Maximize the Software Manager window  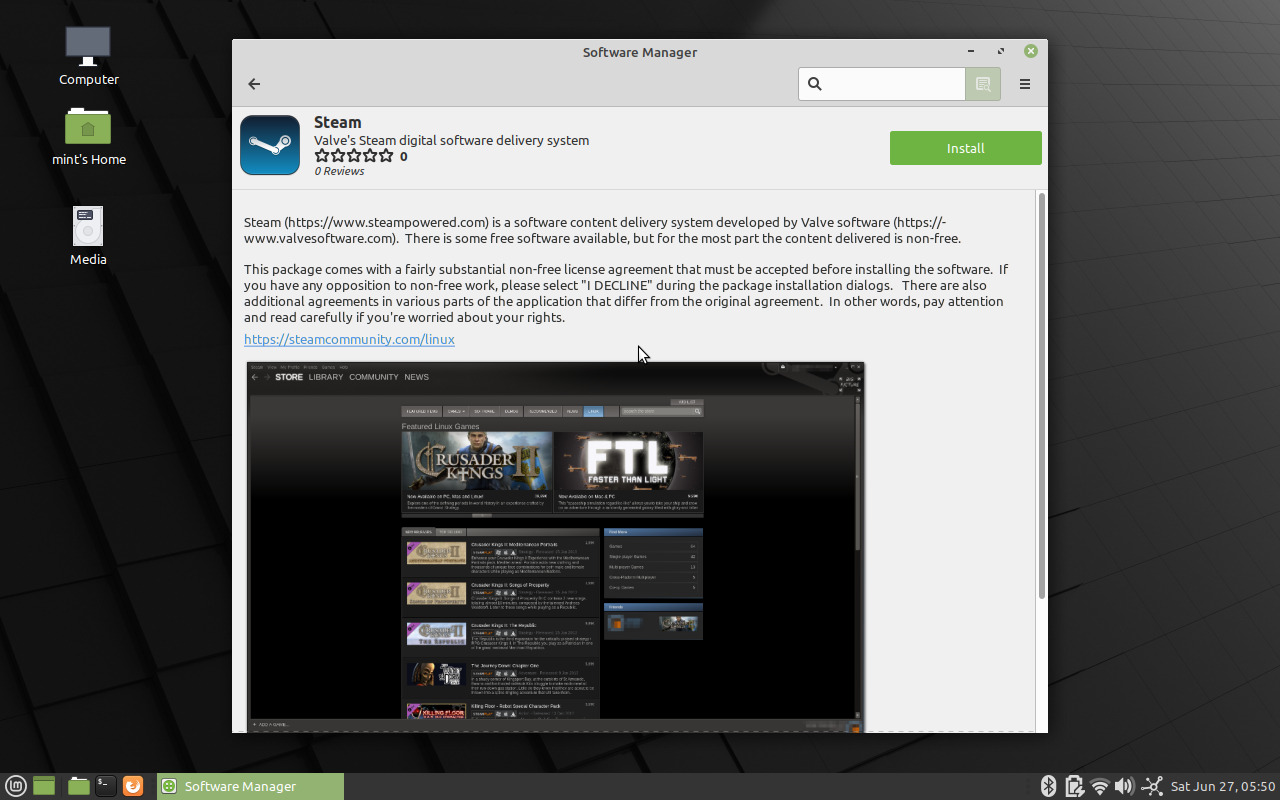[x=1001, y=51]
